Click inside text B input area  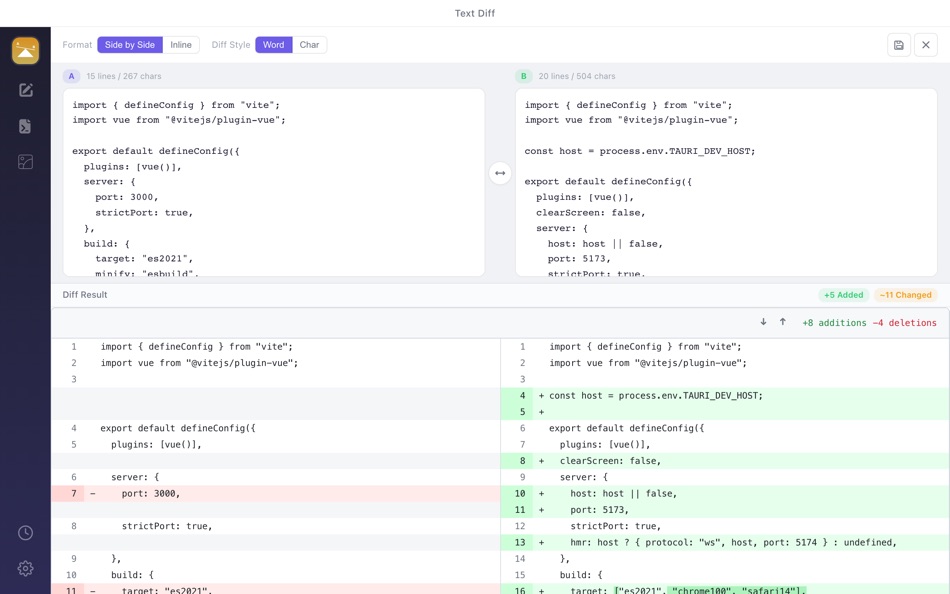726,182
